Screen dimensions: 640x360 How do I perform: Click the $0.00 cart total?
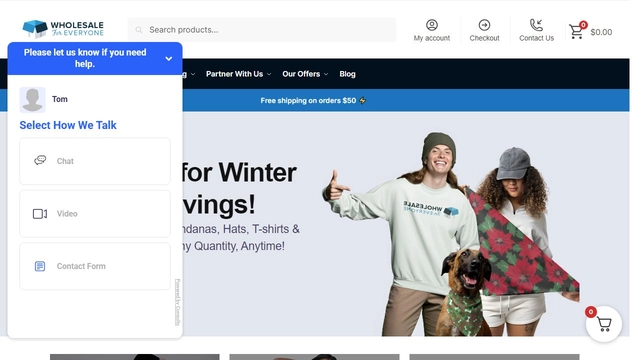(x=601, y=32)
